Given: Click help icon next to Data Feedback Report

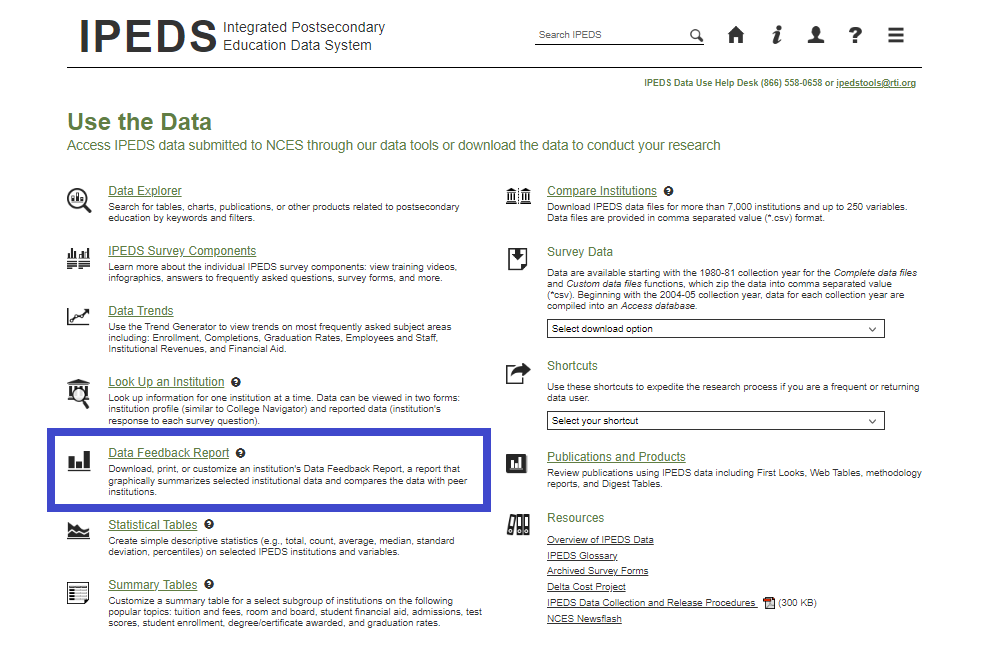Looking at the screenshot, I should pos(241,453).
